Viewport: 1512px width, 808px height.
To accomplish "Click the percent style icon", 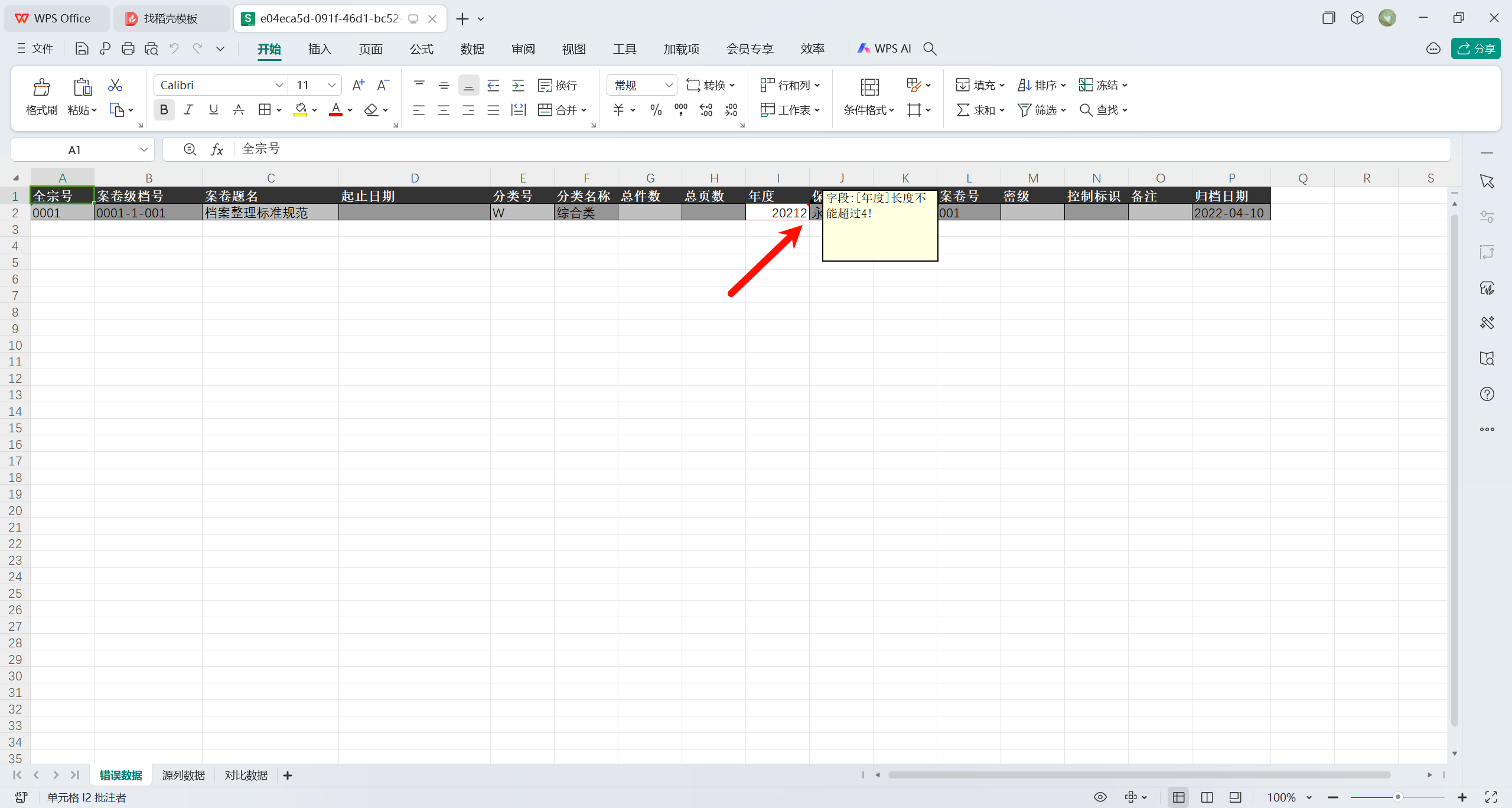I will coord(656,110).
